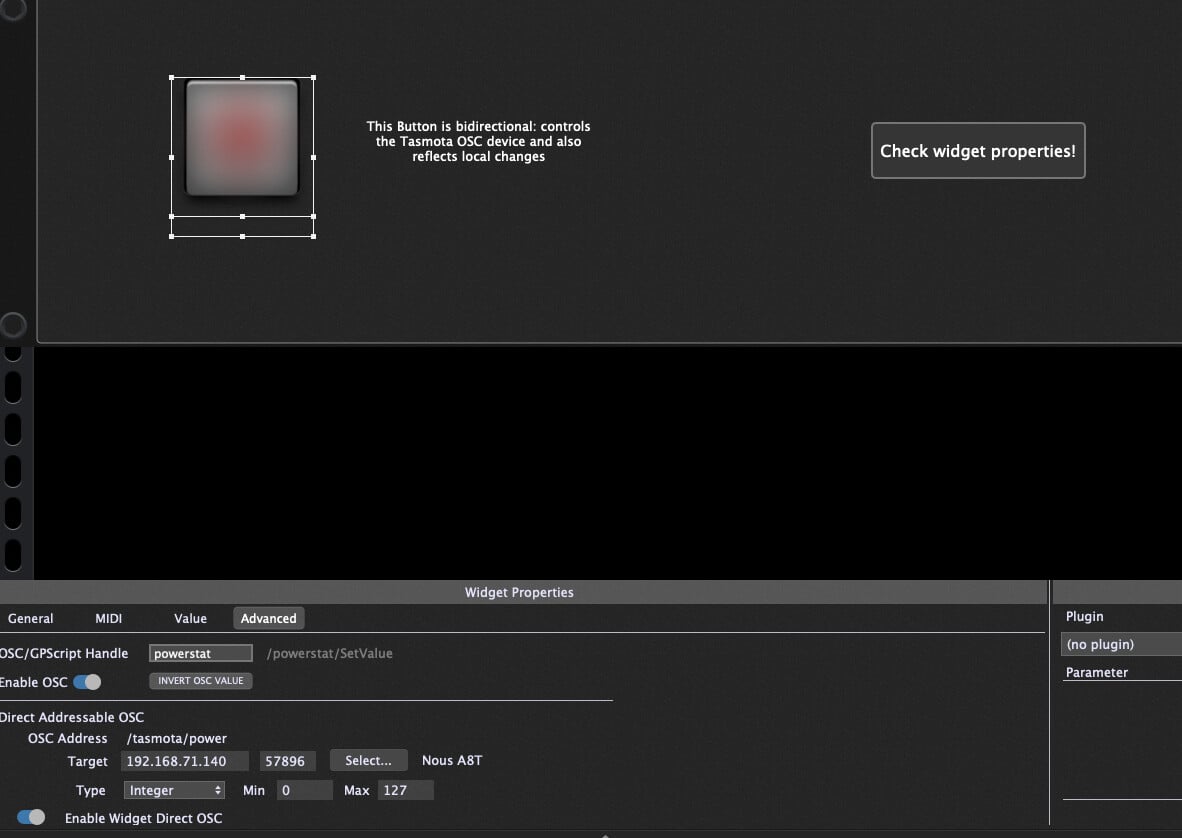Select the Value tab
Viewport: 1182px width, 838px height.
(x=190, y=619)
